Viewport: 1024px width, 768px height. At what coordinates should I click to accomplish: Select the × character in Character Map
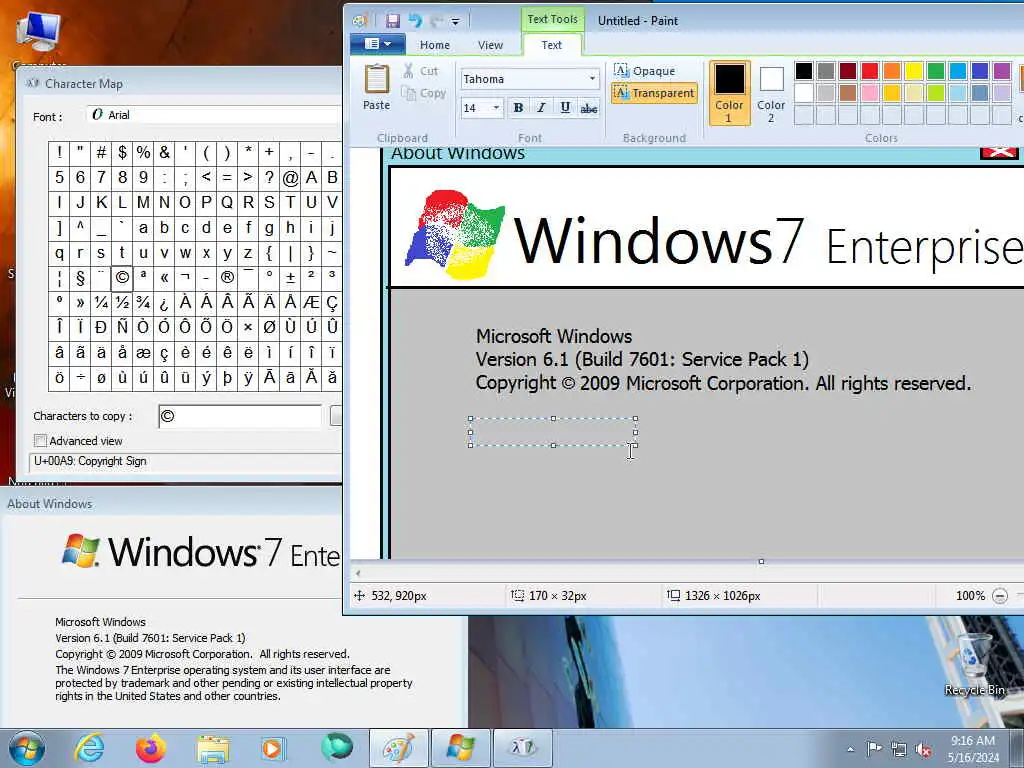pos(248,327)
